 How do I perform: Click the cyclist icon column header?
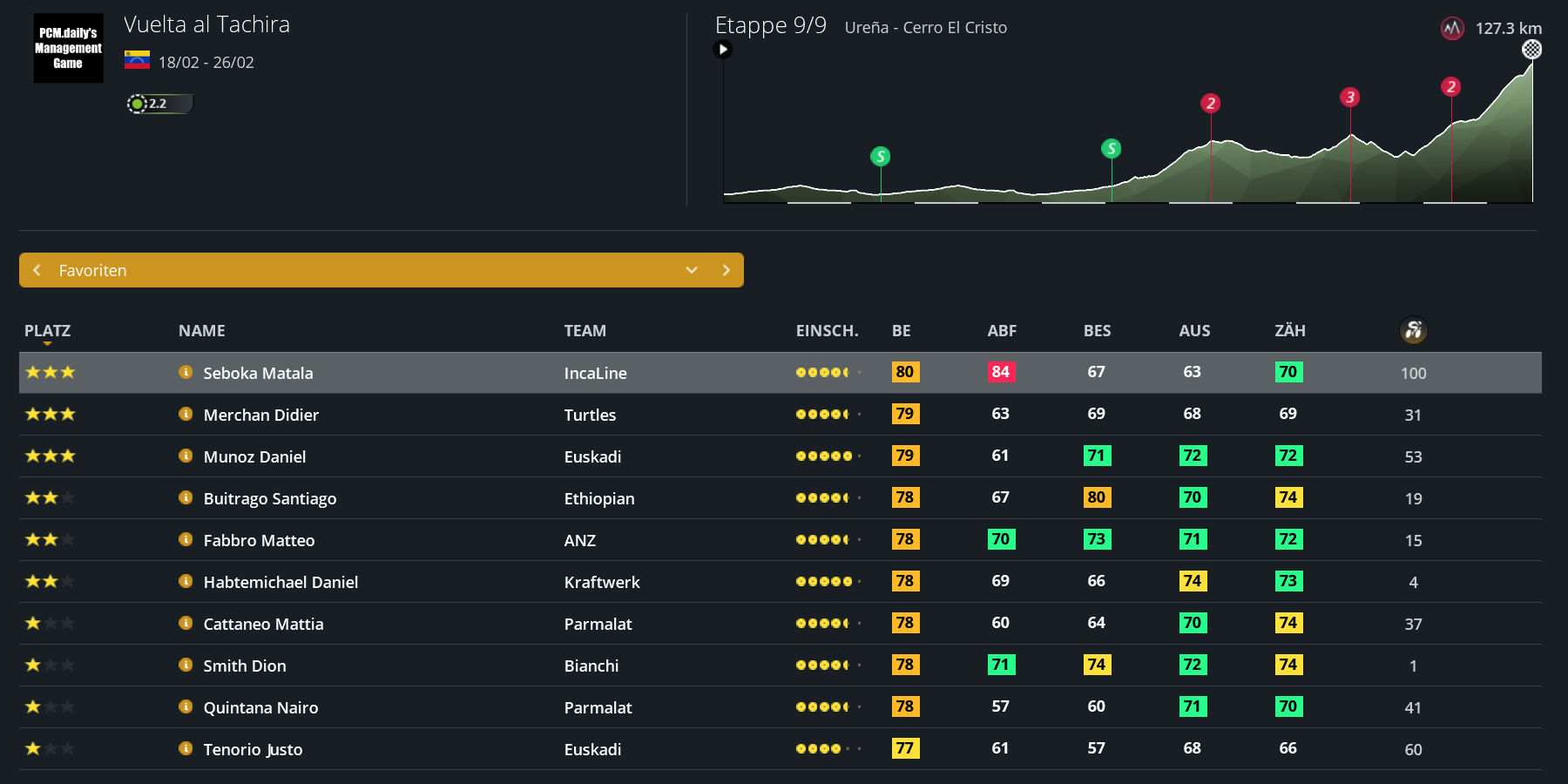[x=1413, y=330]
